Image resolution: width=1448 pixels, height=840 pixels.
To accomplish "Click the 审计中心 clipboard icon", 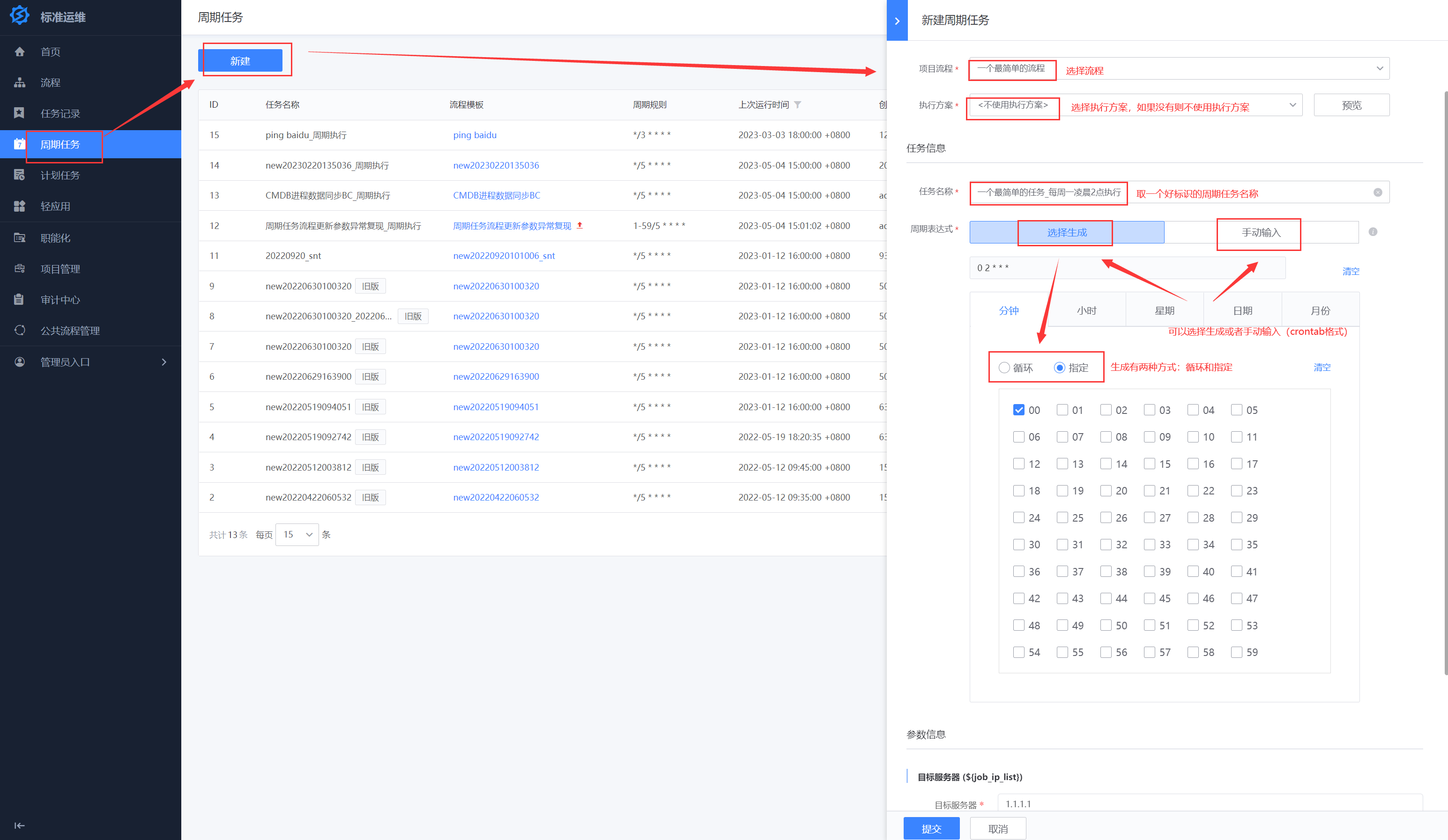I will [x=20, y=300].
